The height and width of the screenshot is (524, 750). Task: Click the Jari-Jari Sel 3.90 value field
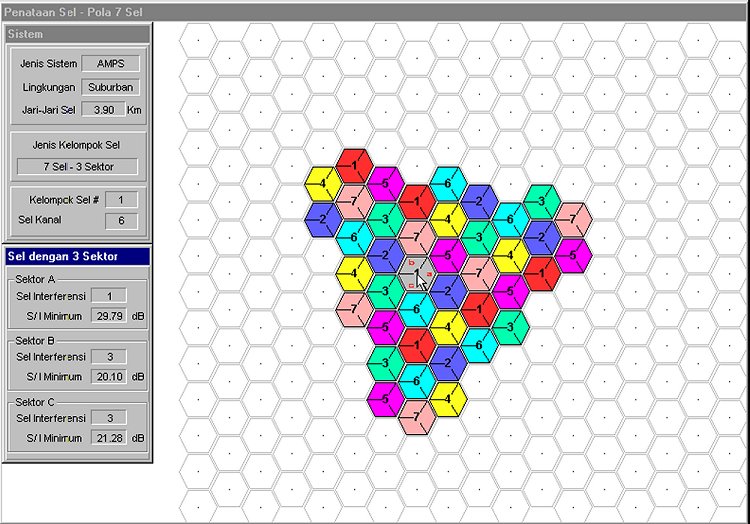click(102, 110)
